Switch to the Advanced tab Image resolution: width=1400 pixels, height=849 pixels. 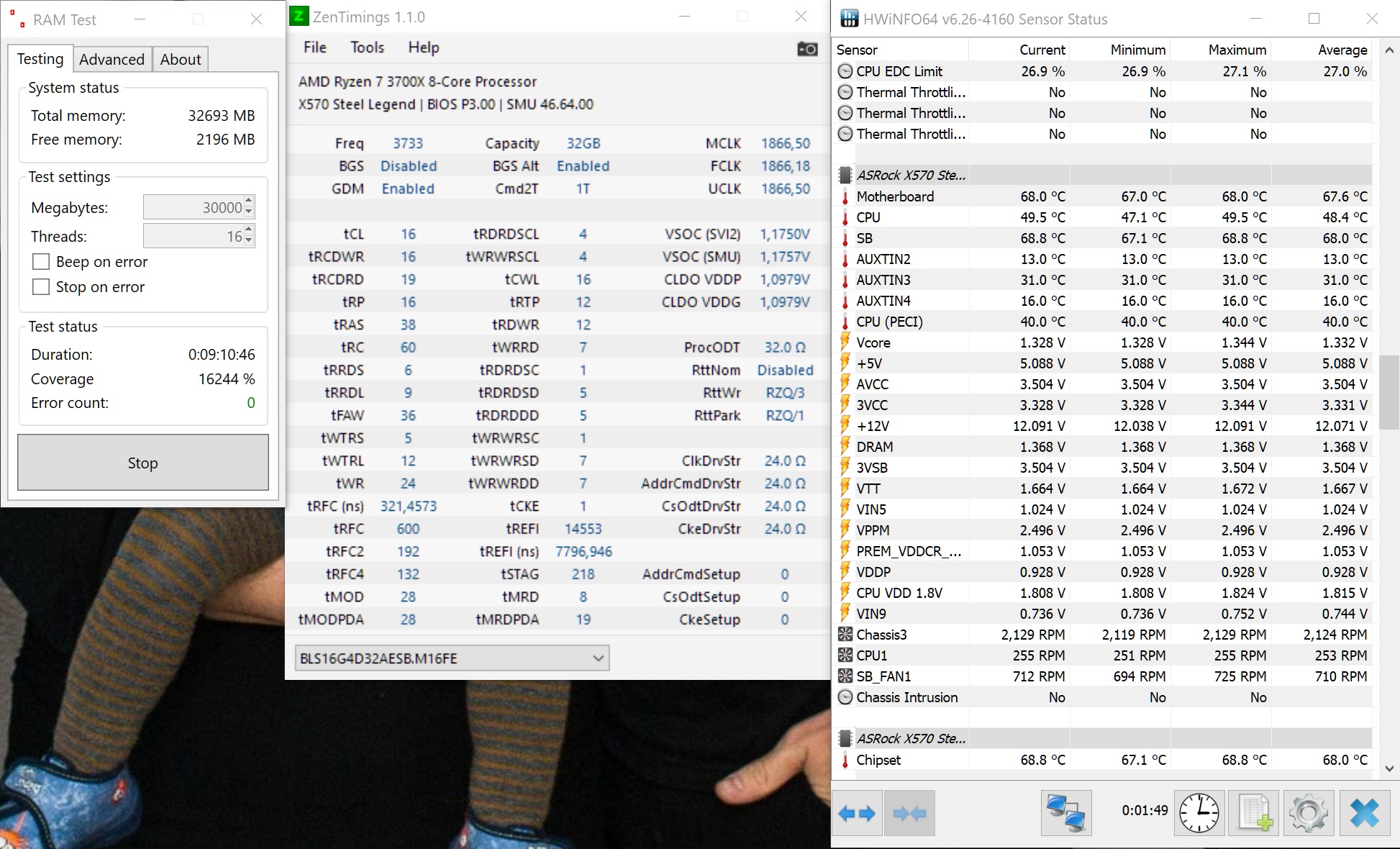point(112,60)
